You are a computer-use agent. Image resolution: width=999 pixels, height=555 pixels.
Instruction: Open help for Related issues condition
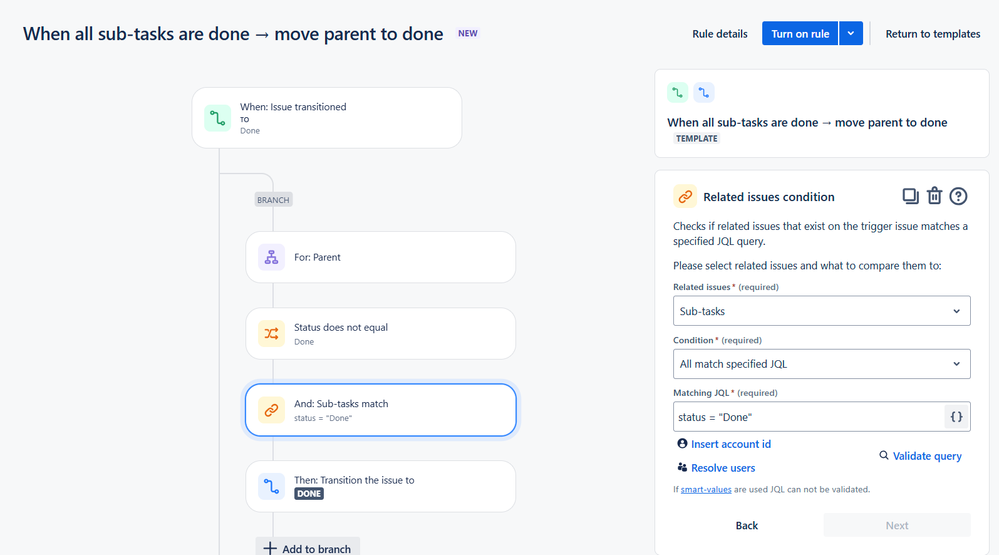[x=958, y=196]
